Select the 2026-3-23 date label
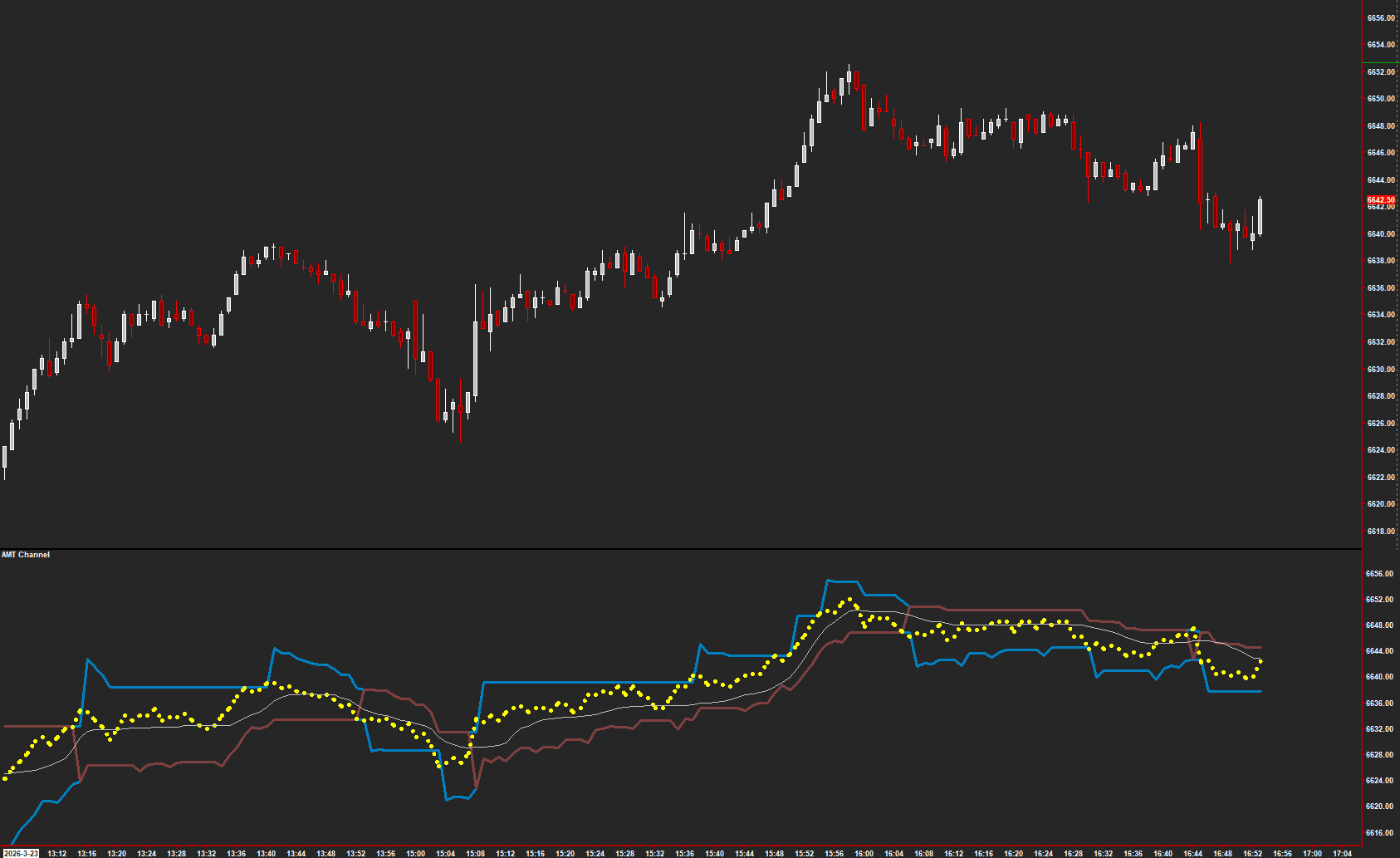 [20, 853]
